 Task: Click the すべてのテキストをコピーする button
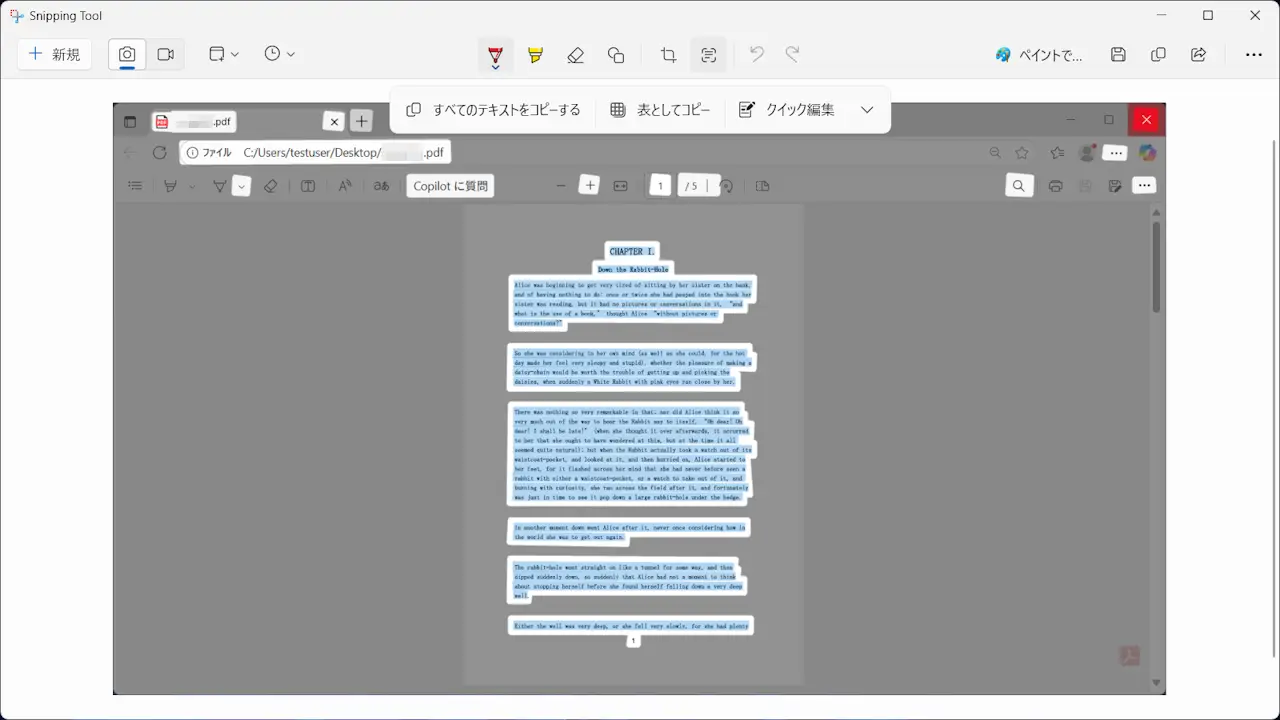click(493, 110)
